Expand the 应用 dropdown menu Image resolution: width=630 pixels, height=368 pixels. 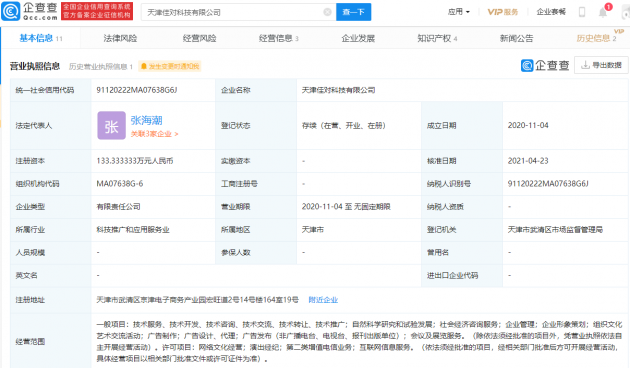pos(459,12)
